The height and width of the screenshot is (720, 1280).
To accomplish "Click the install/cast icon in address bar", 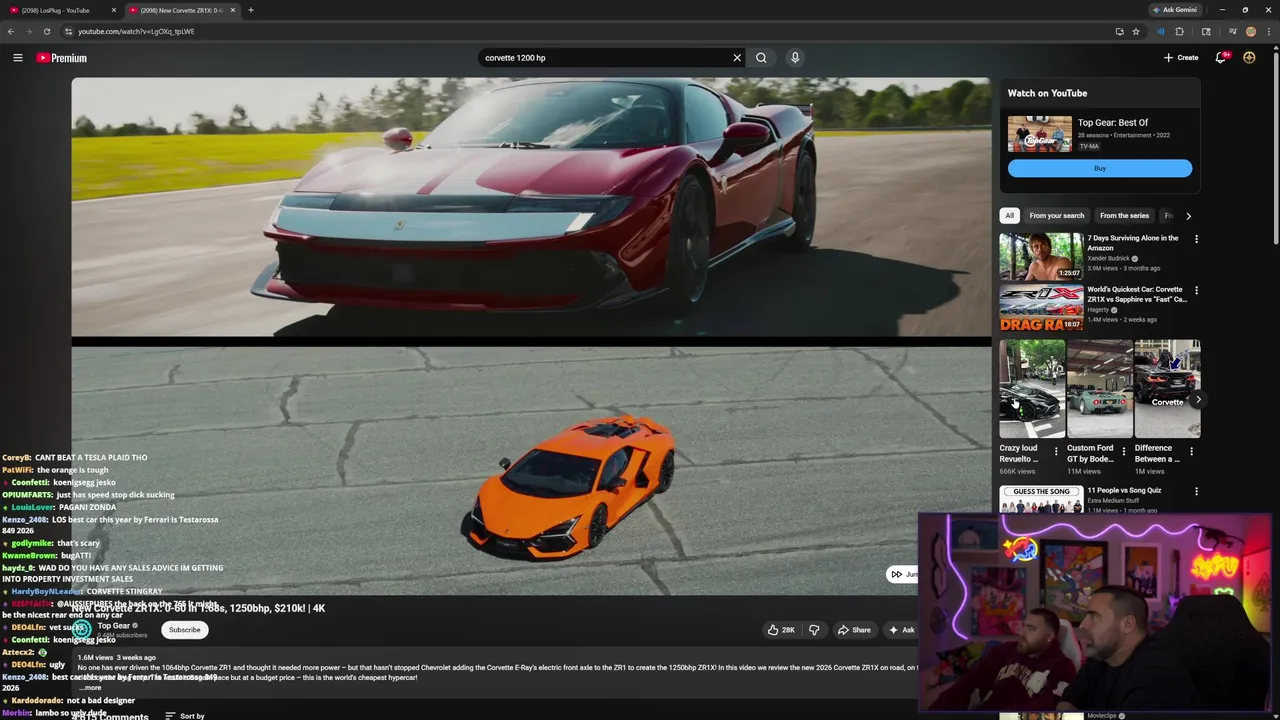I will pyautogui.click(x=1119, y=31).
